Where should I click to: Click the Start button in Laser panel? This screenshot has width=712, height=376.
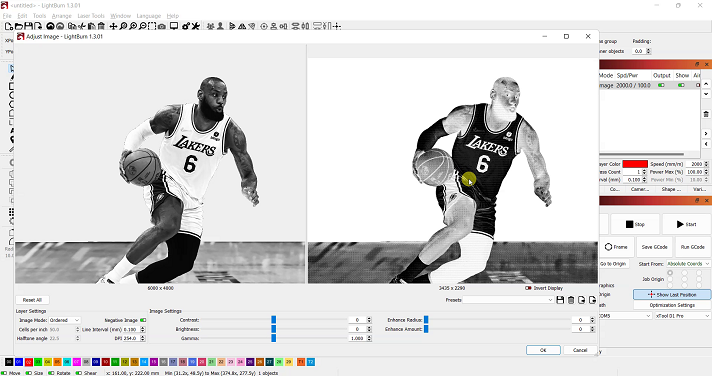pyautogui.click(x=686, y=224)
